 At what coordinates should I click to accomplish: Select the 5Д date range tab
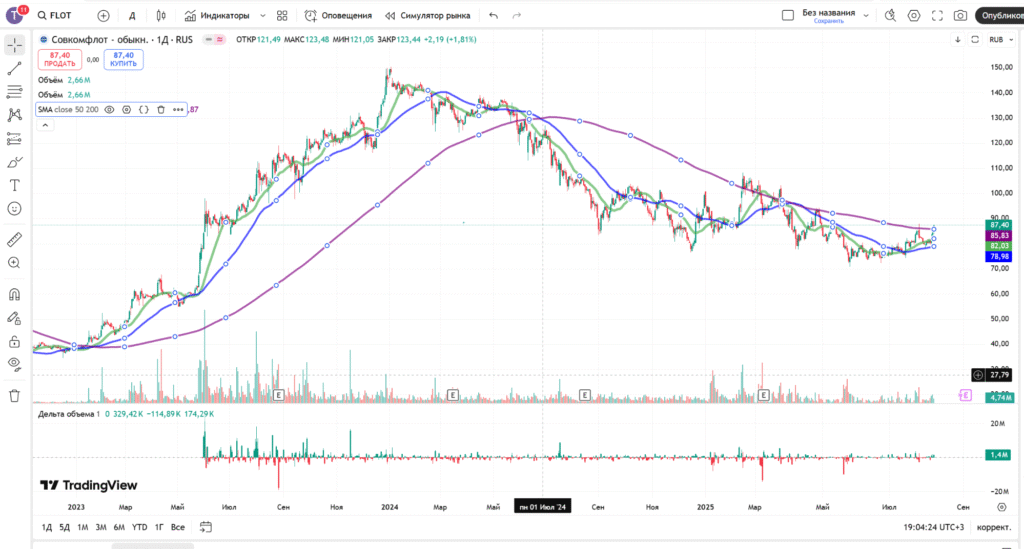click(x=65, y=527)
